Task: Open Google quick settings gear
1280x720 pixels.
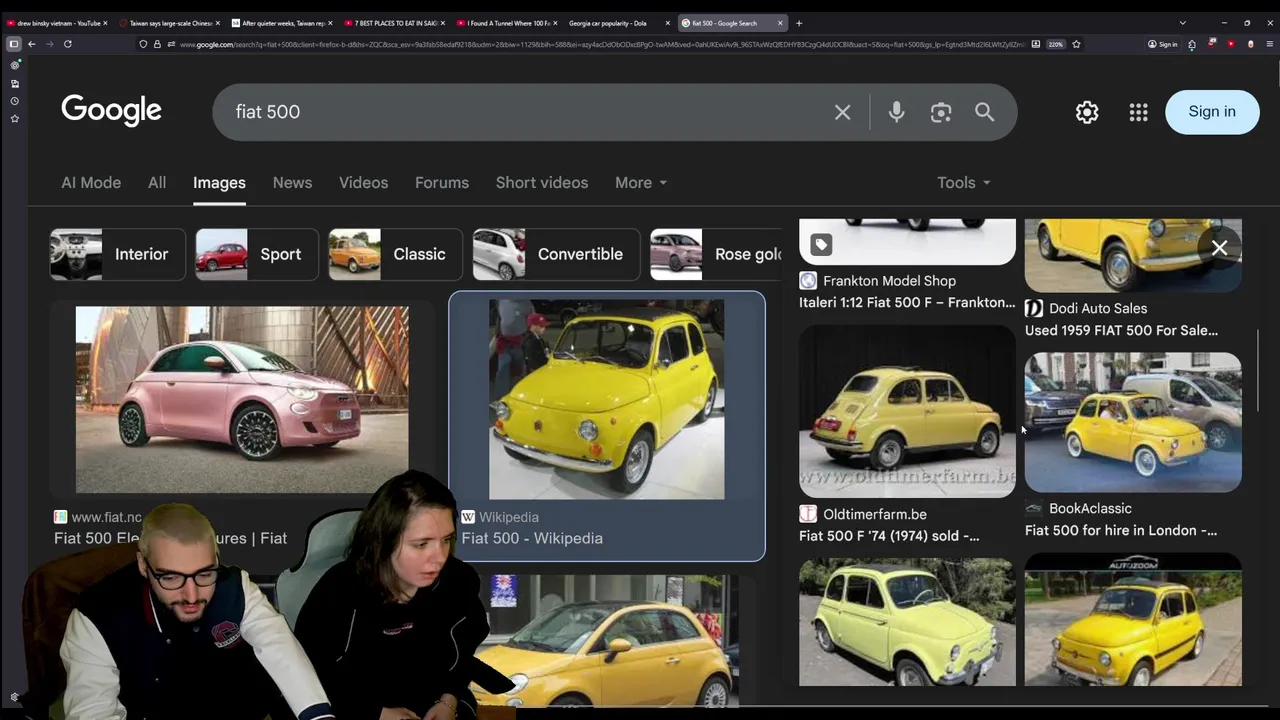Action: (x=1087, y=112)
